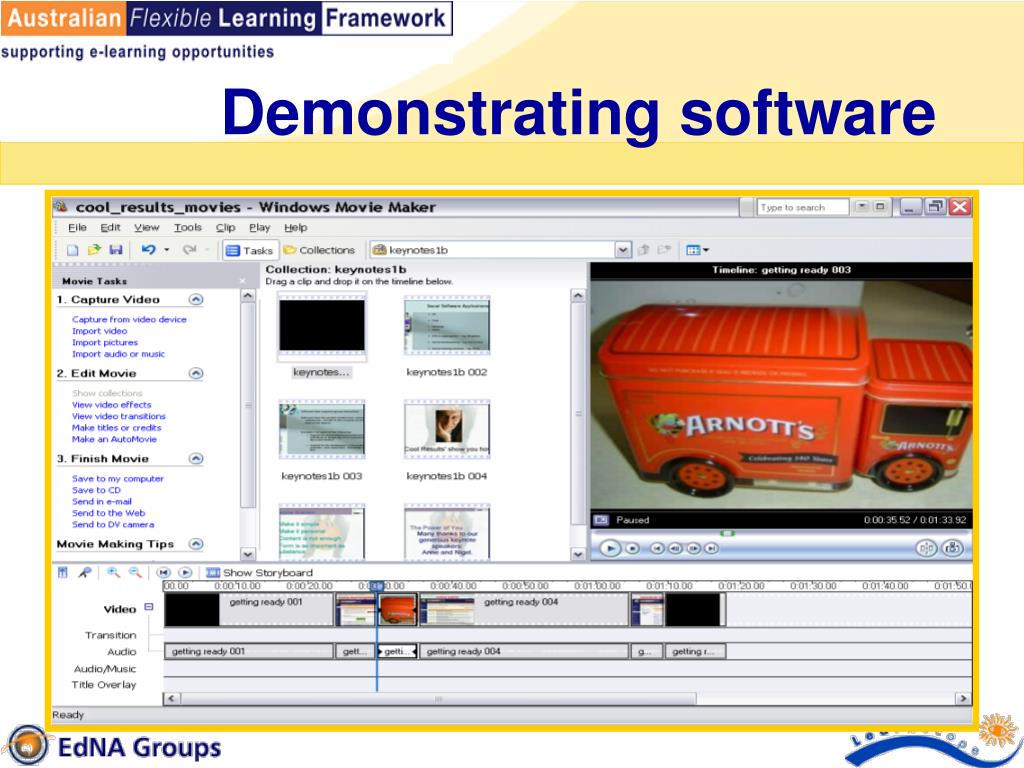The image size is (1024, 768).
Task: Collapse the Edit Movie section
Action: pyautogui.click(x=196, y=373)
